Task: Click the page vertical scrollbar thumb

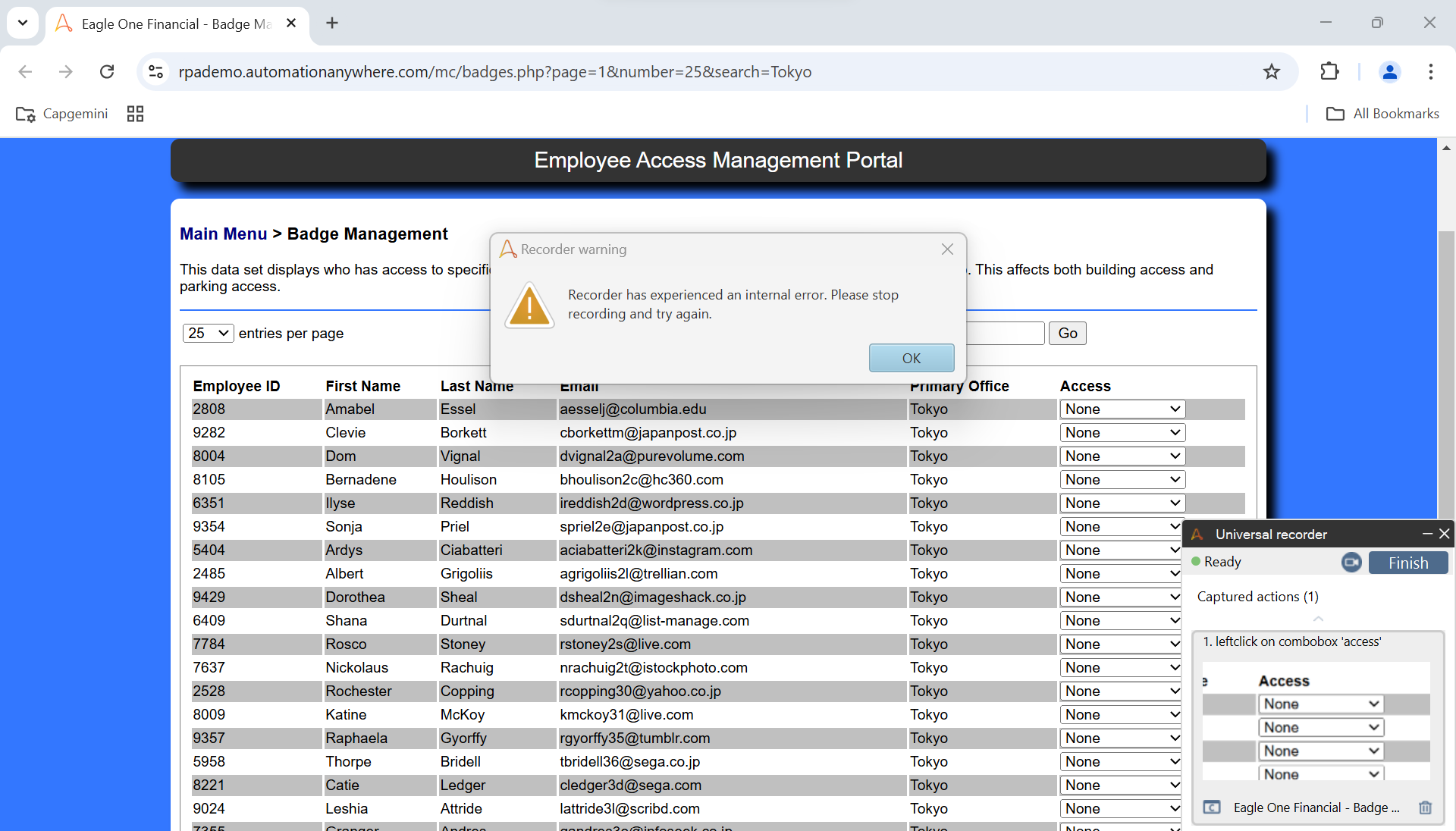Action: click(x=1446, y=375)
